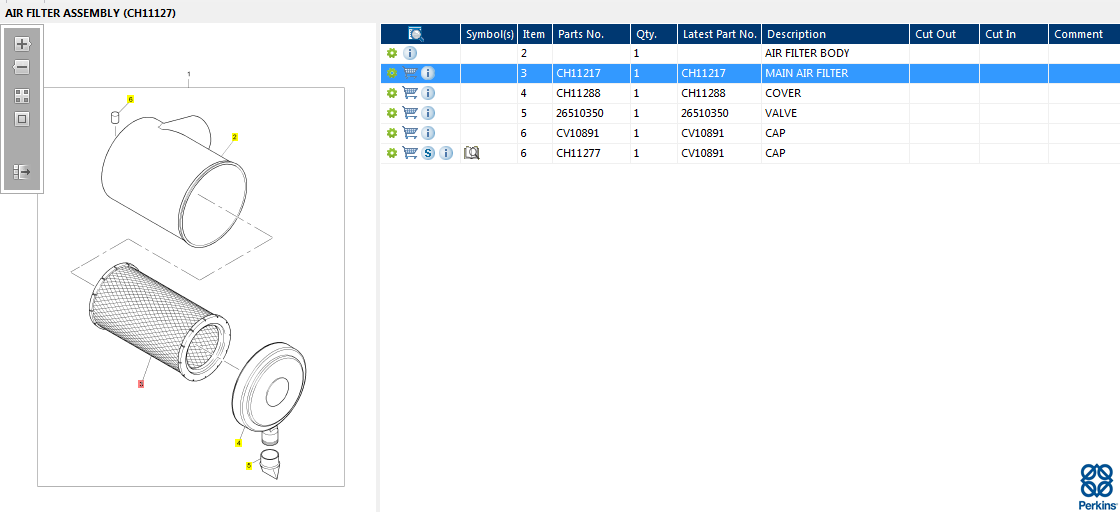This screenshot has height=512, width=1120.
Task: Sort by Parts No. column header
Action: click(x=580, y=34)
